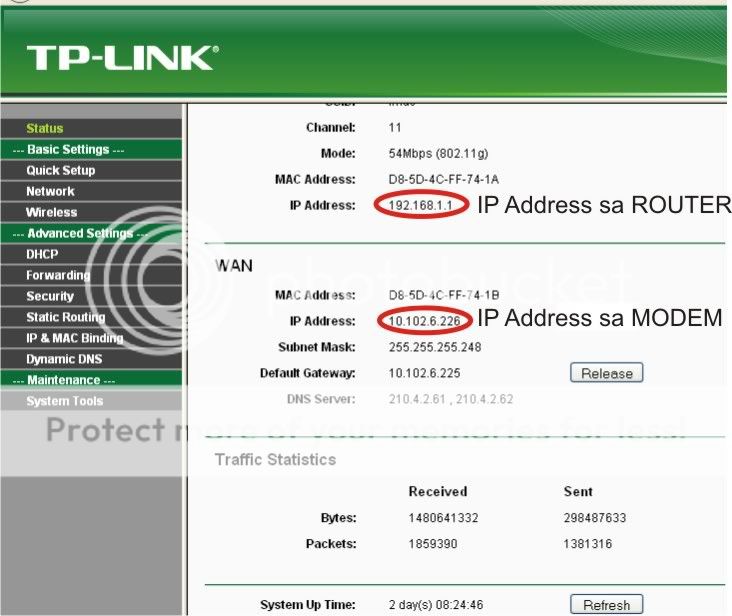732x616 pixels.
Task: Click received packets value 1859390
Action: click(433, 544)
